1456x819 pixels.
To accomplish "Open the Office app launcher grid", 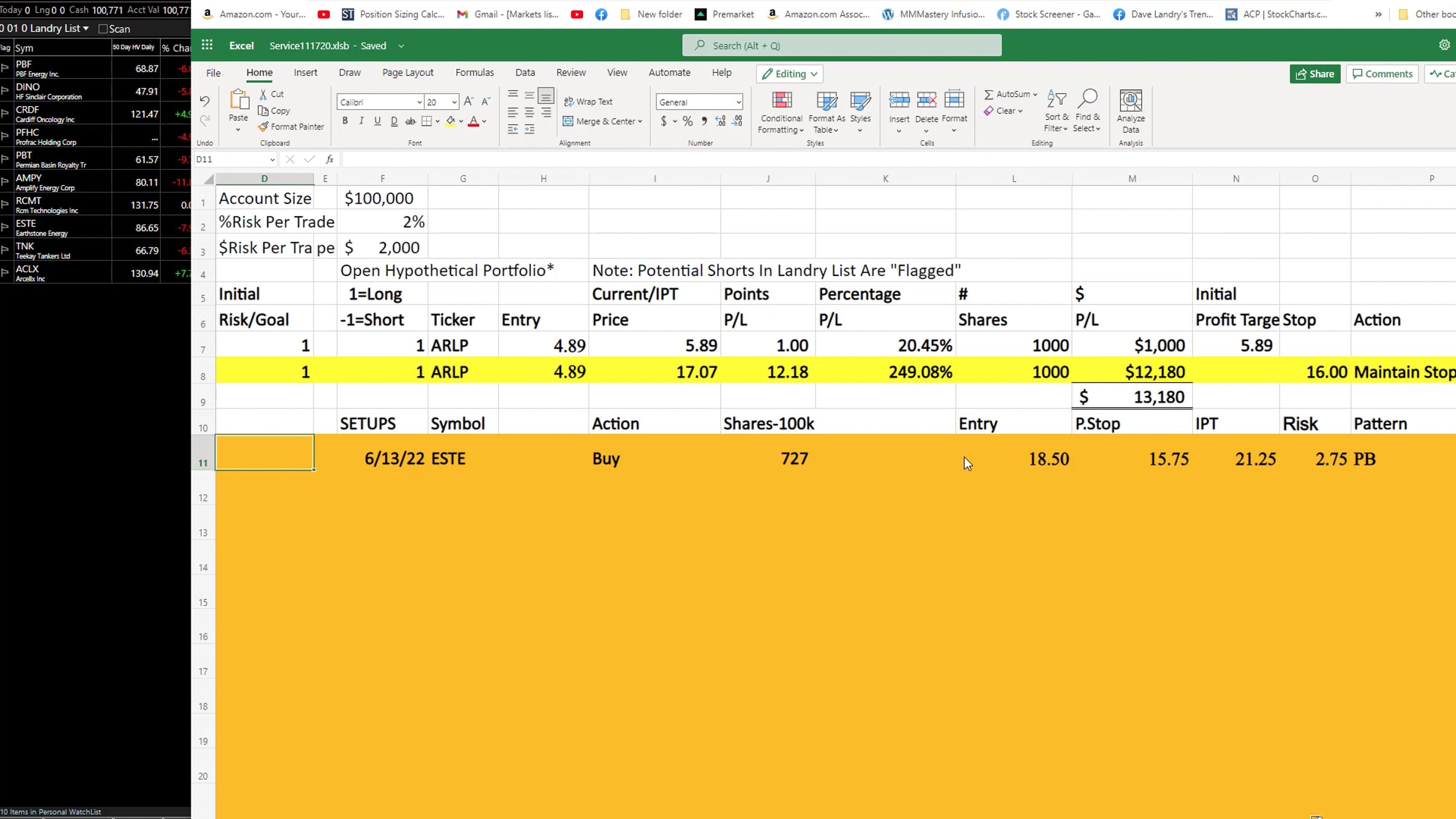I will 207,45.
